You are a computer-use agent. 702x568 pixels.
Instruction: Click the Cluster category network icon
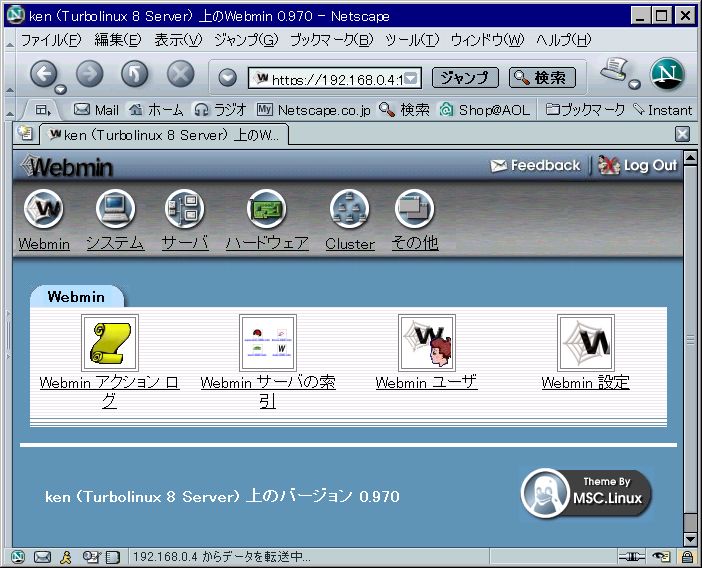point(349,209)
